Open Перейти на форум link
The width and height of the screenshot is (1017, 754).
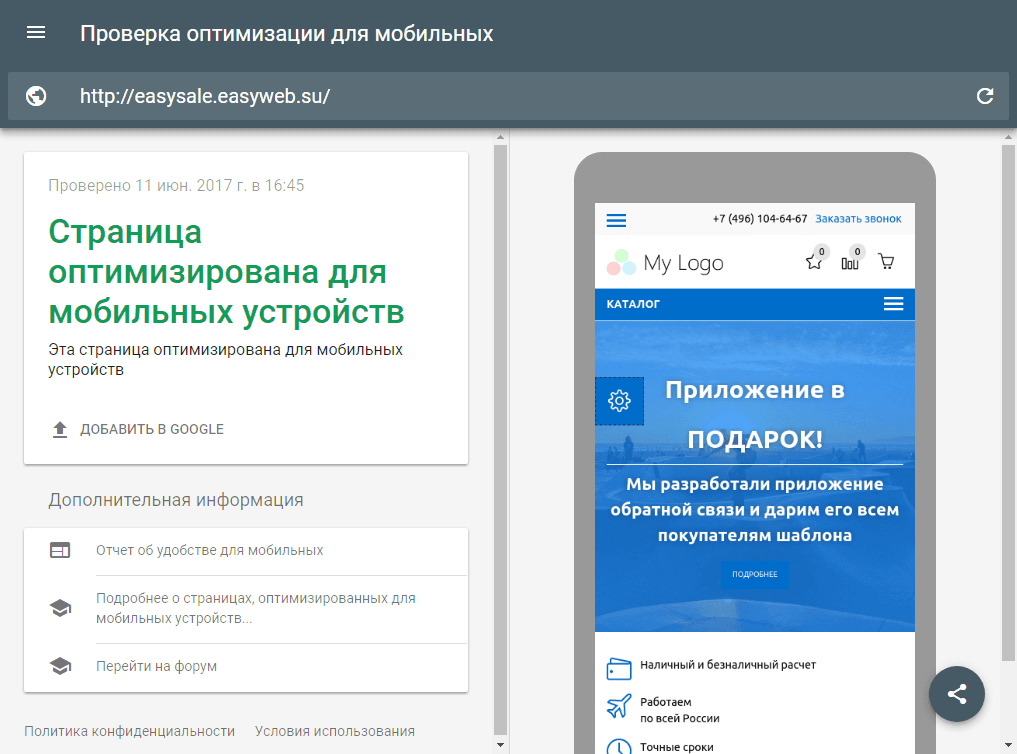click(156, 666)
